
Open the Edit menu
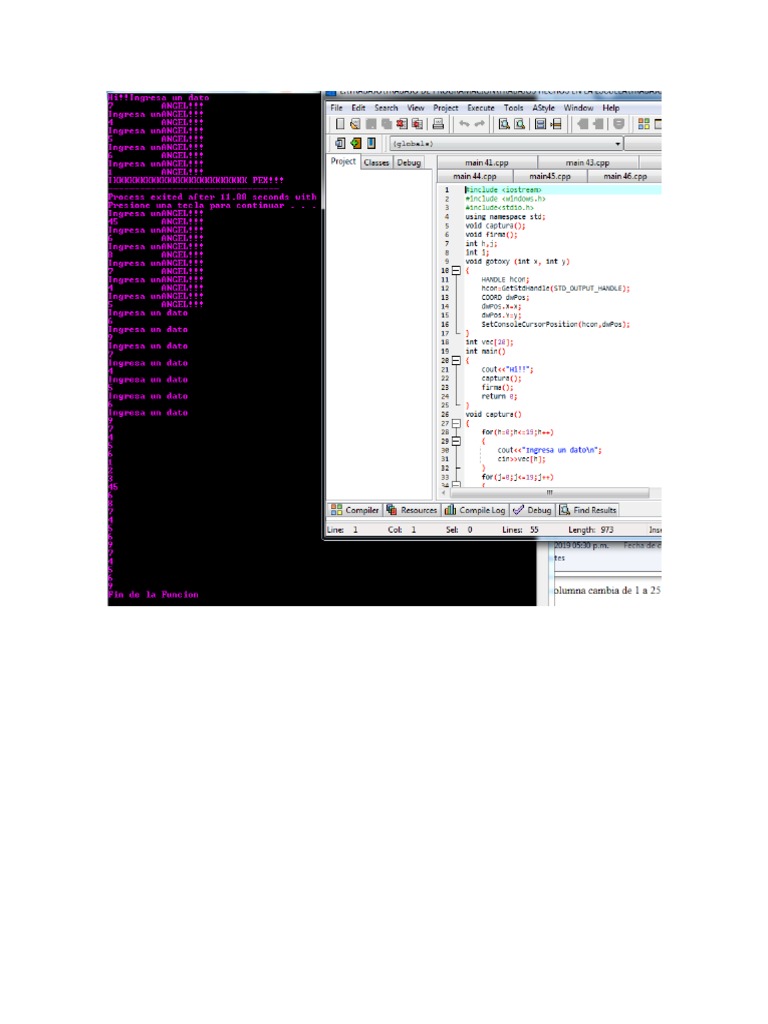tap(359, 108)
